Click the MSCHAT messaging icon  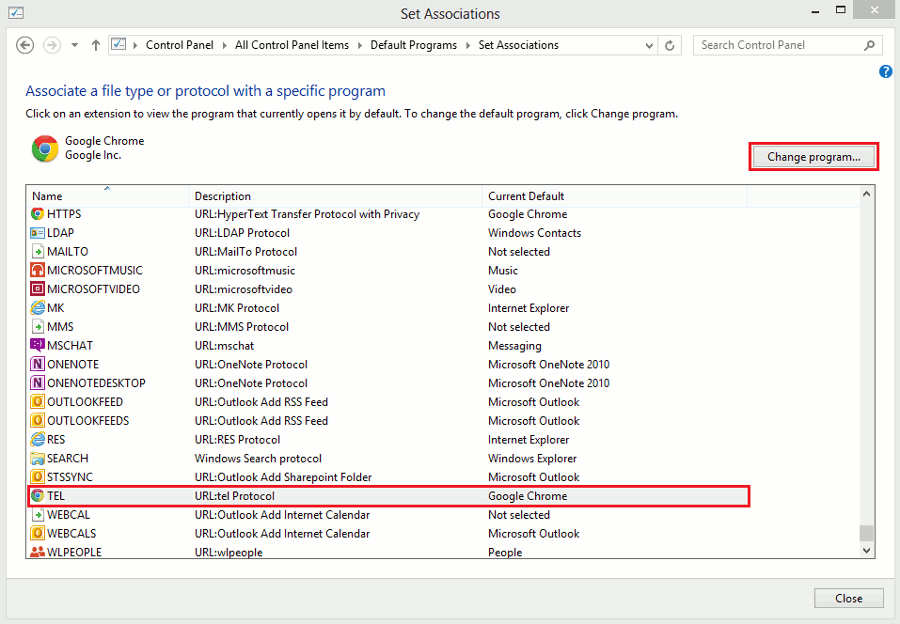coord(37,346)
